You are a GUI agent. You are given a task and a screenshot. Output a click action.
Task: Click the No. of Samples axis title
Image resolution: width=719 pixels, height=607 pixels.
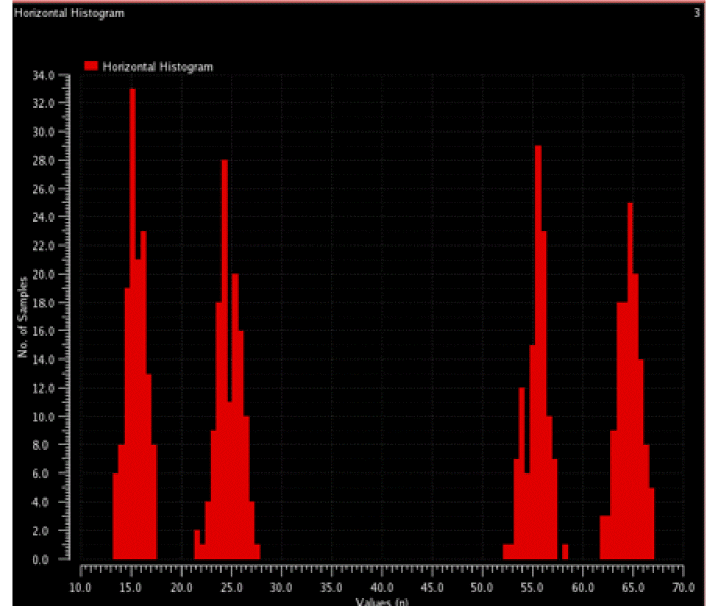click(21, 318)
